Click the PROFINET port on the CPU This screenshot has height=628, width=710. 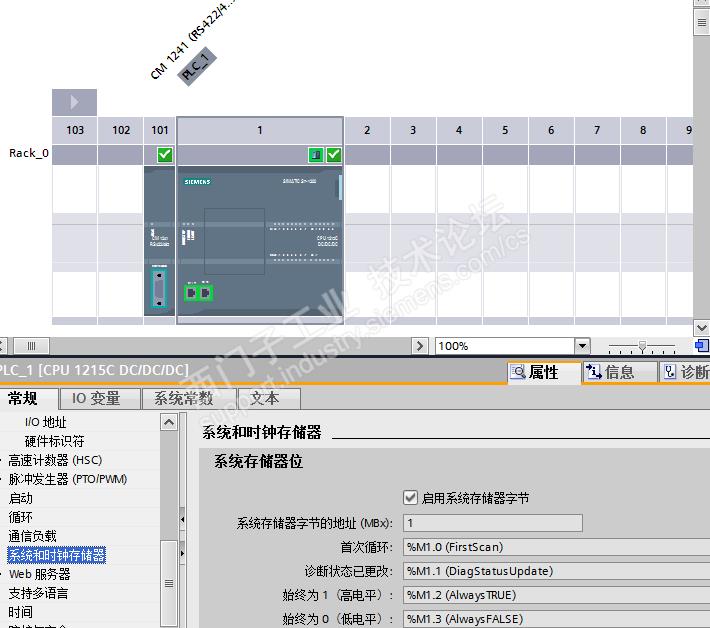point(198,293)
